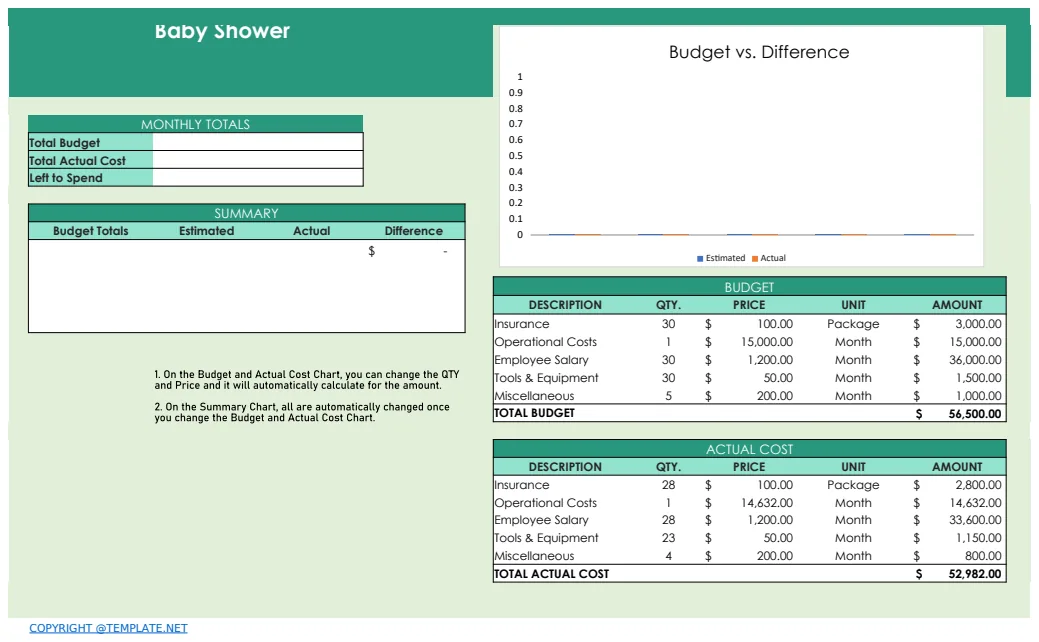Click Insurance in the Budget table
The width and height of the screenshot is (1039, 642).
coord(522,324)
